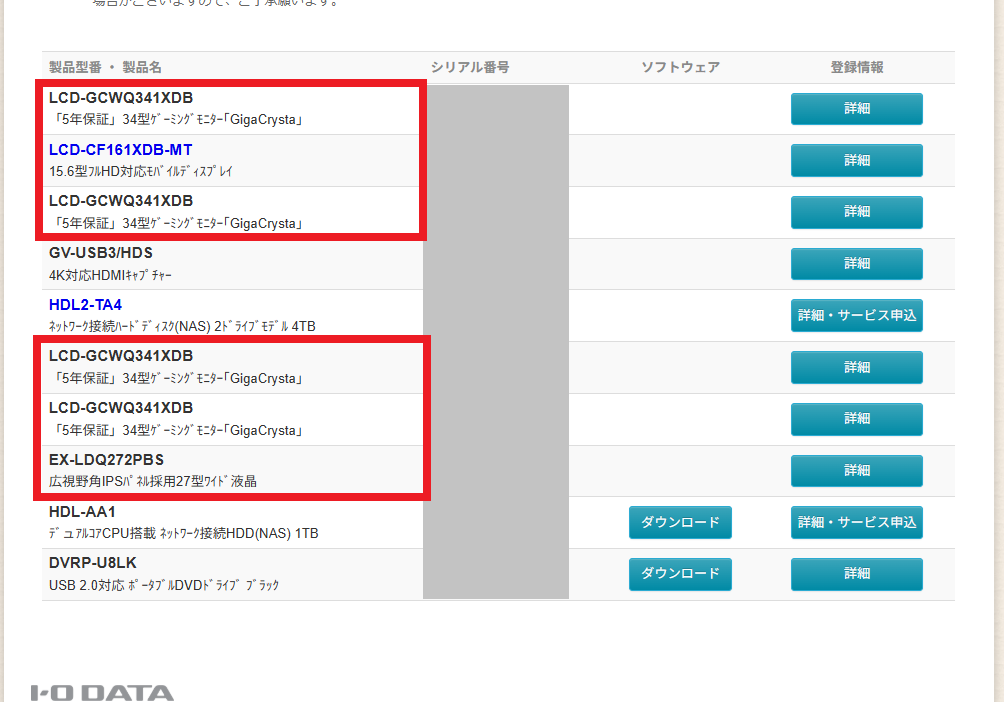Select the HDL-AA1 product name
The height and width of the screenshot is (702, 1004).
[82, 512]
